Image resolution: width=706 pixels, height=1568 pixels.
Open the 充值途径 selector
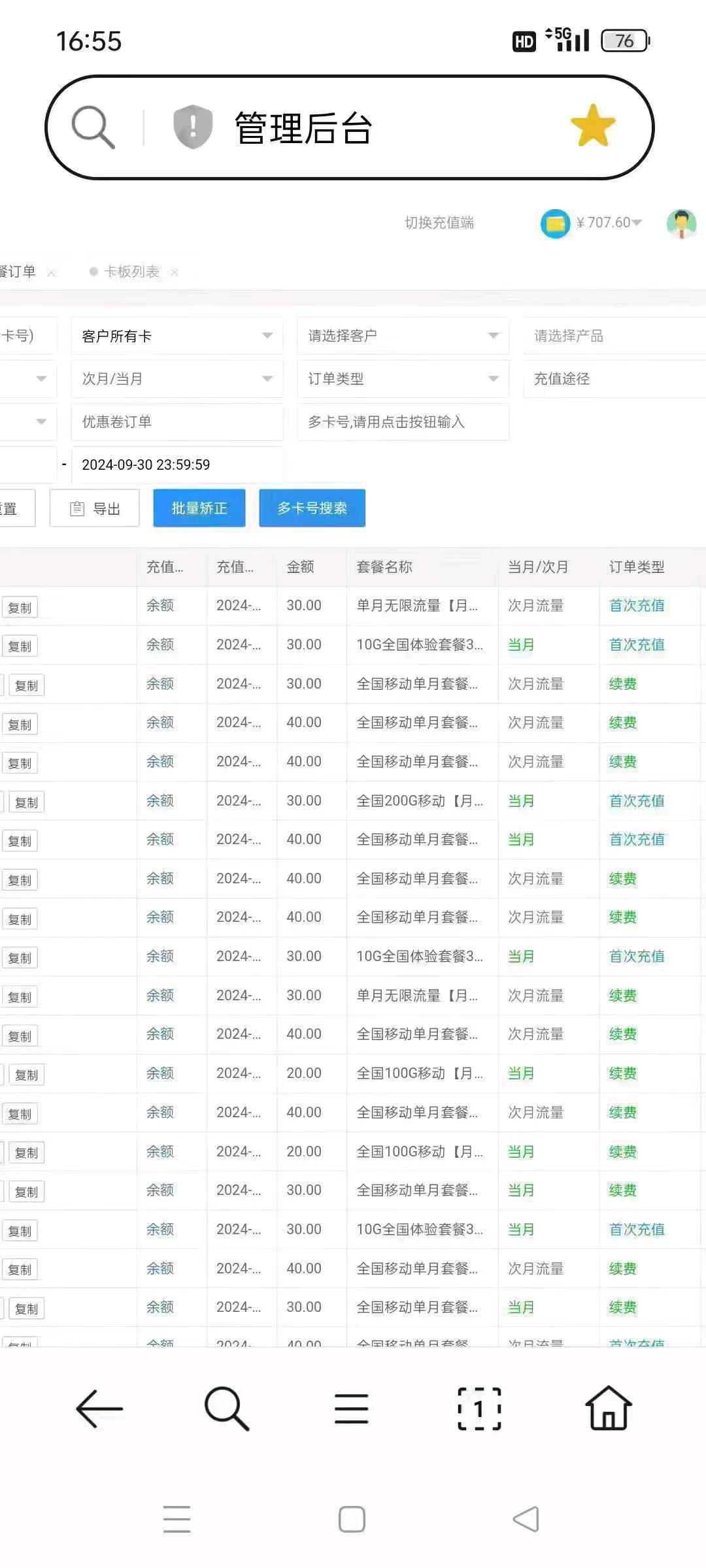[614, 379]
